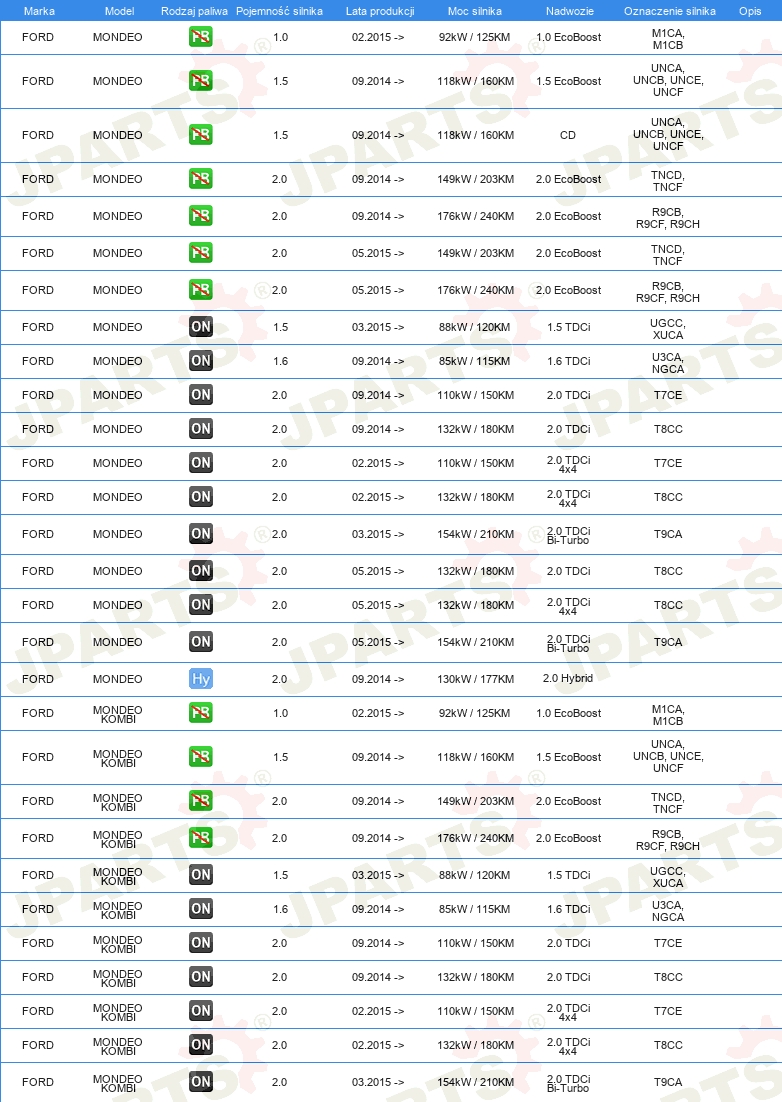Screen dimensions: 782x1102
Task: Click diesel ON icon in Mondeo 1.5 TDCi sedan row
Action: [x=201, y=327]
